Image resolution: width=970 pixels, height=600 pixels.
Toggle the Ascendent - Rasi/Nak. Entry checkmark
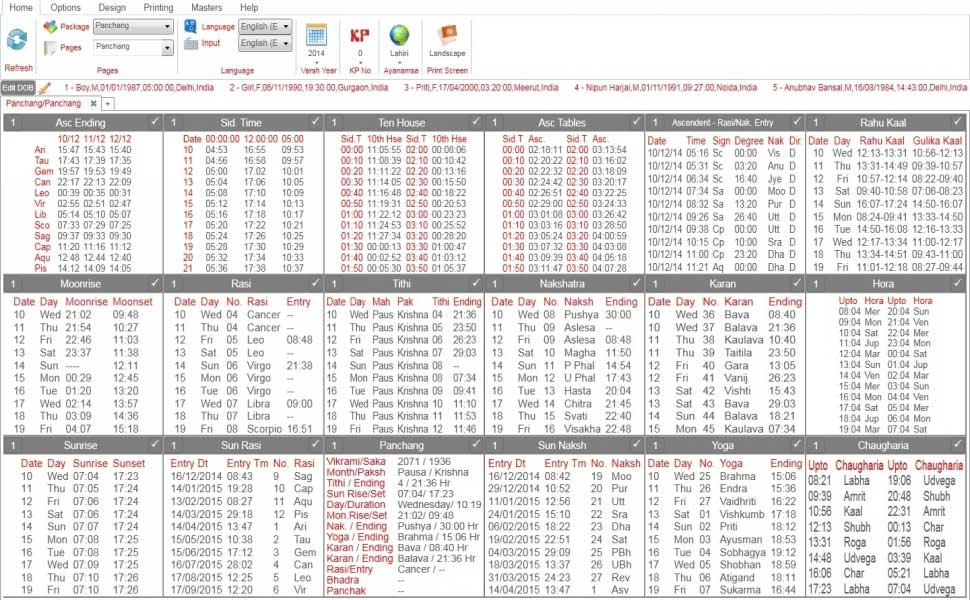click(x=797, y=122)
